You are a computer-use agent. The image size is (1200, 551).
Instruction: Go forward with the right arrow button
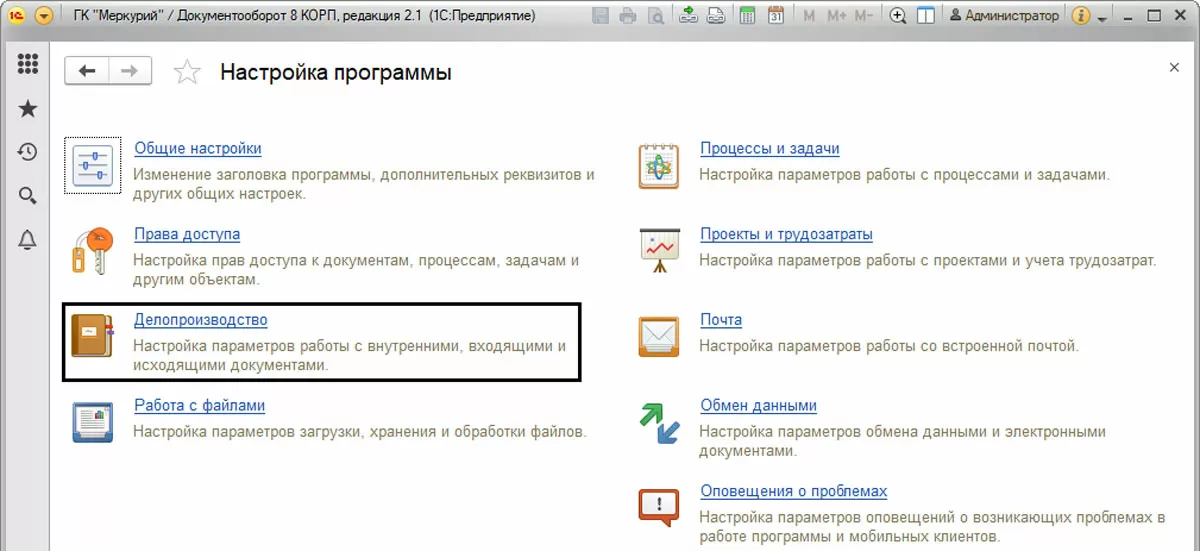coord(130,71)
